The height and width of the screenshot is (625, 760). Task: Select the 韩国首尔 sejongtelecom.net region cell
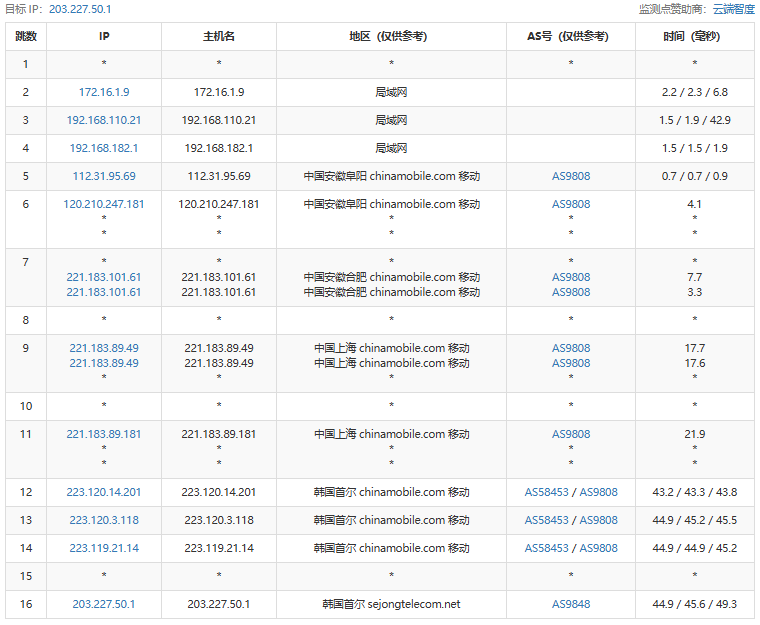(x=392, y=605)
